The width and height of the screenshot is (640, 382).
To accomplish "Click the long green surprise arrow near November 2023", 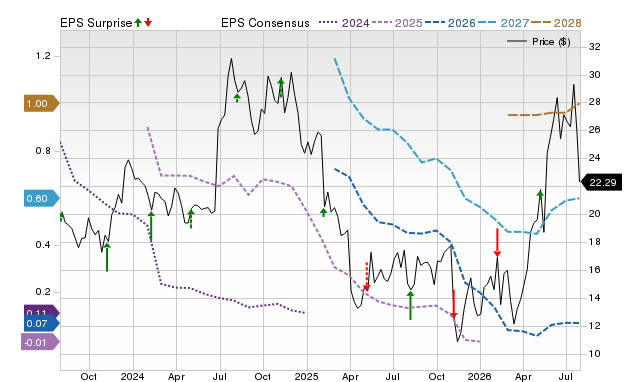I will [x=107, y=257].
